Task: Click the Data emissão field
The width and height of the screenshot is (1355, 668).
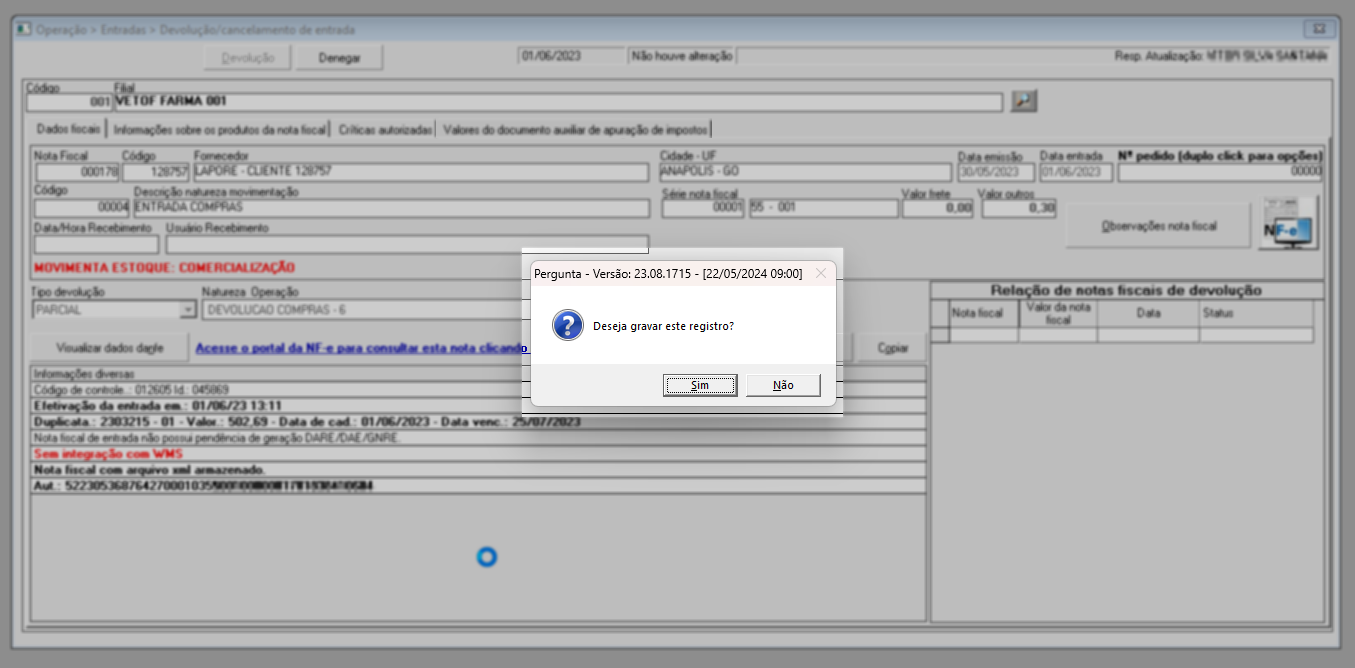Action: pos(995,172)
